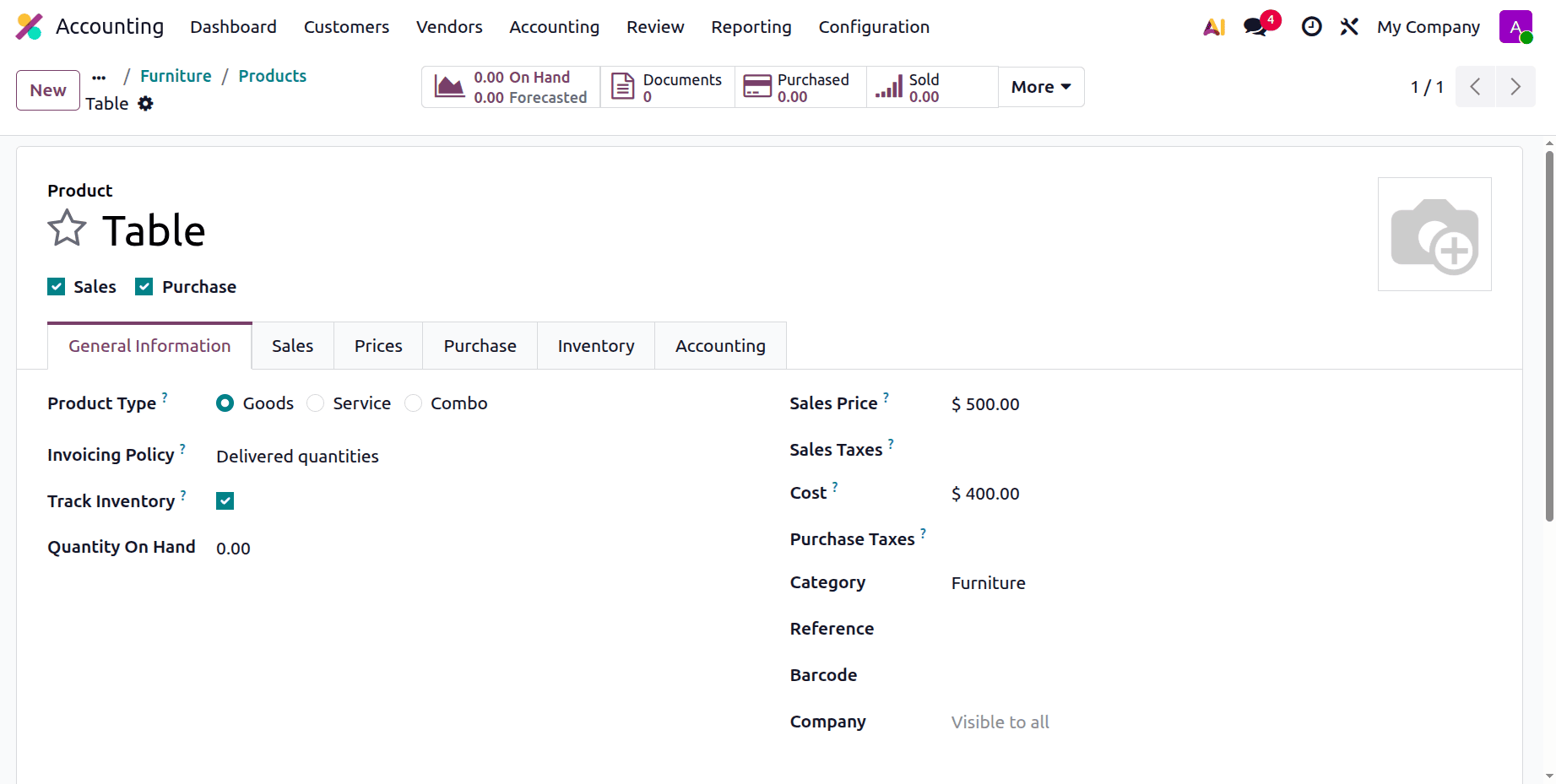The width and height of the screenshot is (1556, 784).
Task: Upload product image via camera placeholder
Action: pos(1434,235)
